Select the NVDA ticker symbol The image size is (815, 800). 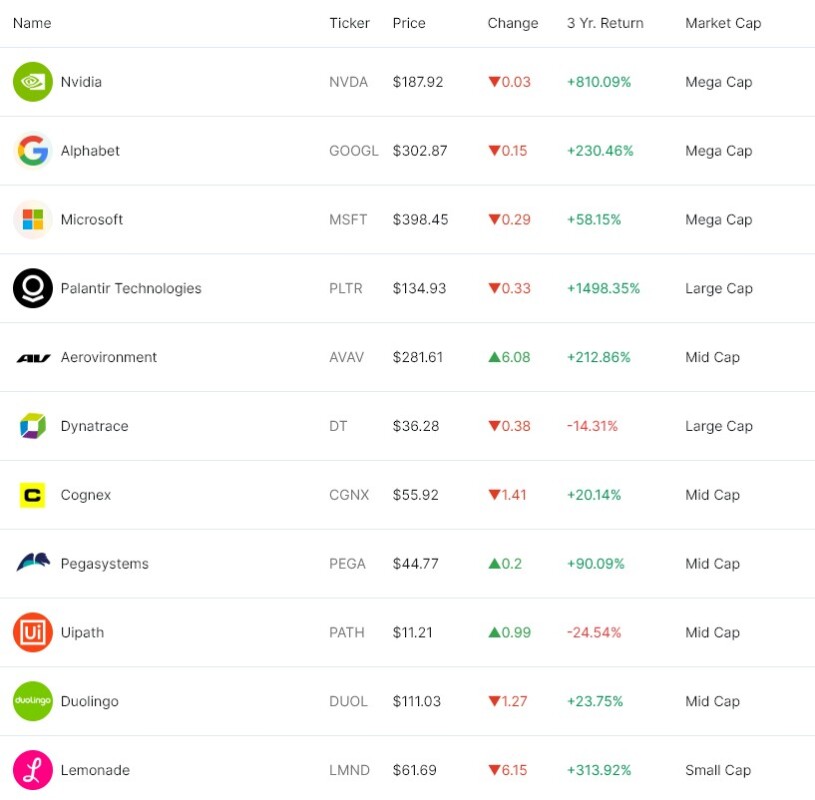[347, 82]
